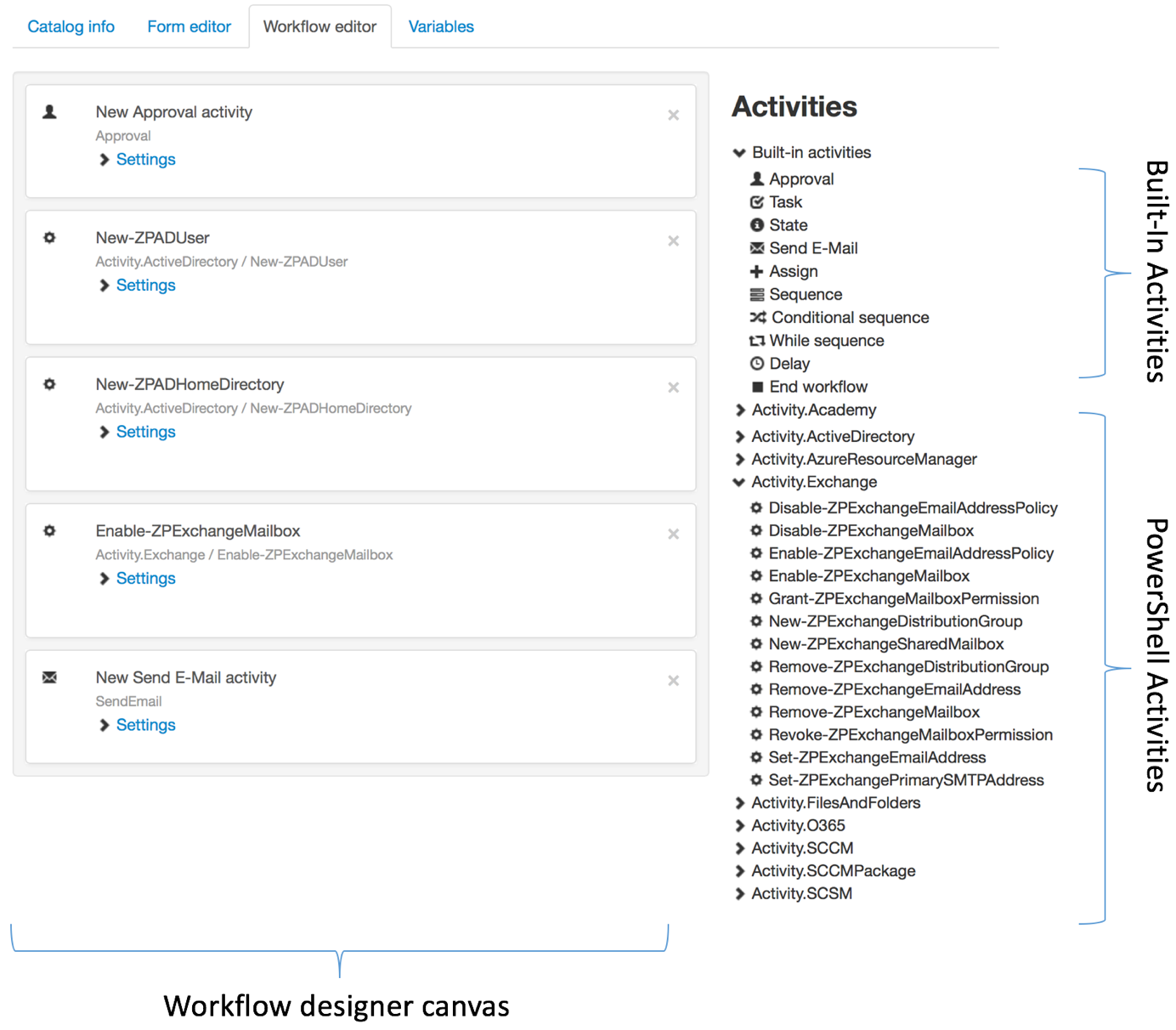Image resolution: width=1176 pixels, height=1030 pixels.
Task: Collapse the Built-in activities group
Action: click(x=739, y=153)
